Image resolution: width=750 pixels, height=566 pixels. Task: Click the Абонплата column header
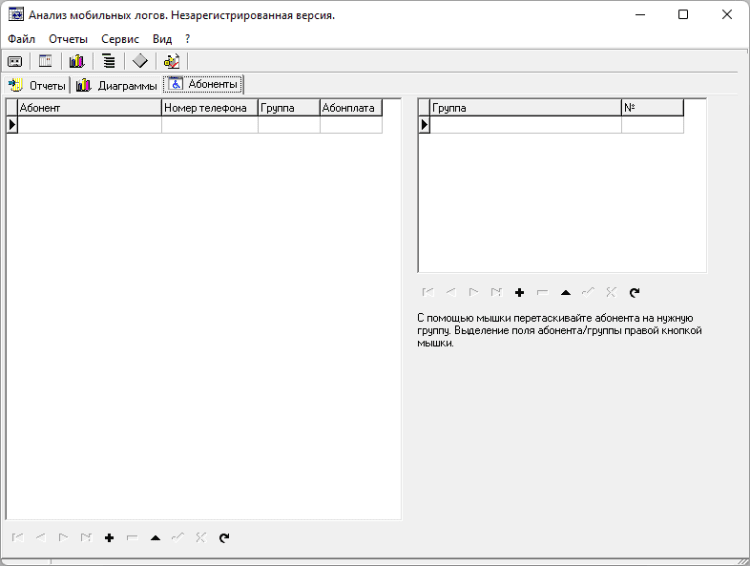pos(351,108)
